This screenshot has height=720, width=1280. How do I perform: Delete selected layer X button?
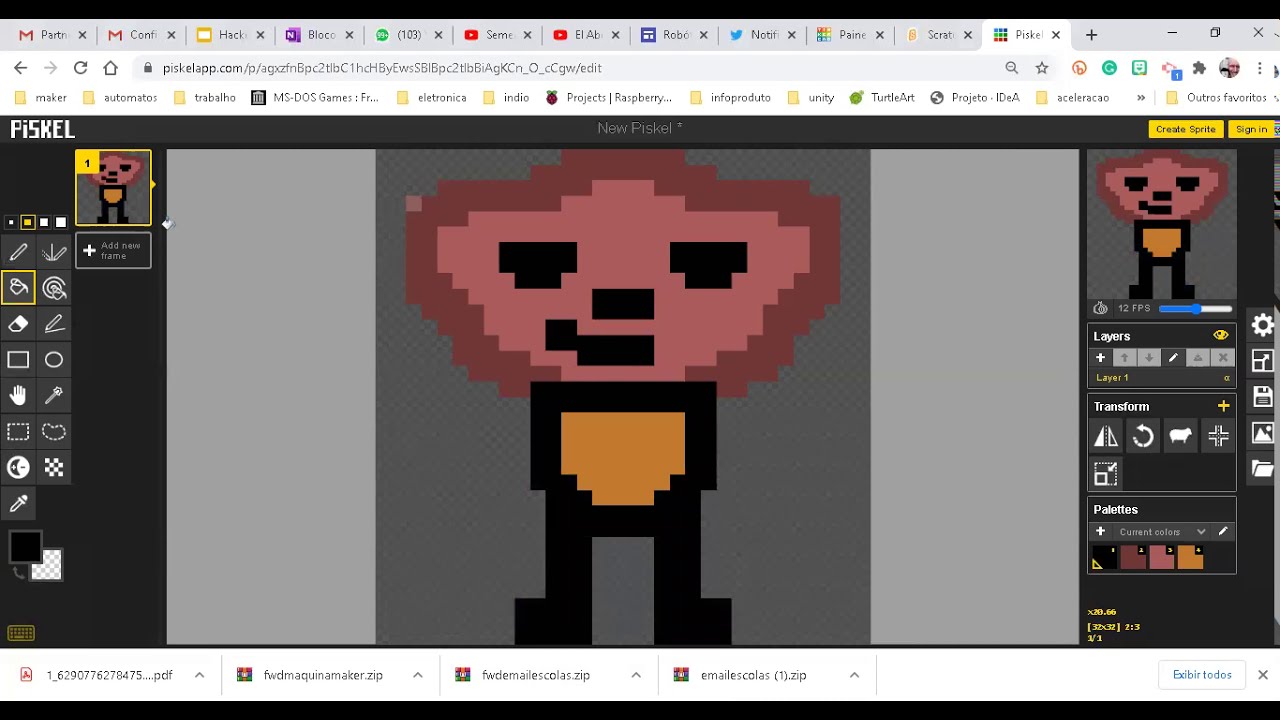1222,358
